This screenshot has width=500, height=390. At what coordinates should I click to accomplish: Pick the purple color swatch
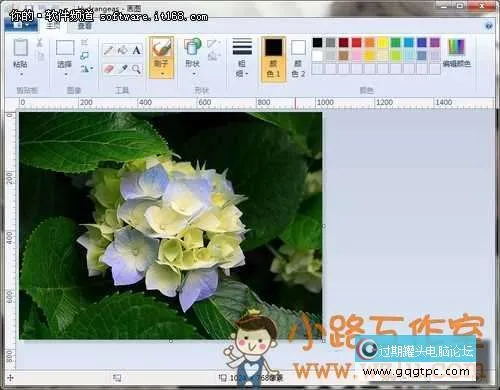point(434,43)
